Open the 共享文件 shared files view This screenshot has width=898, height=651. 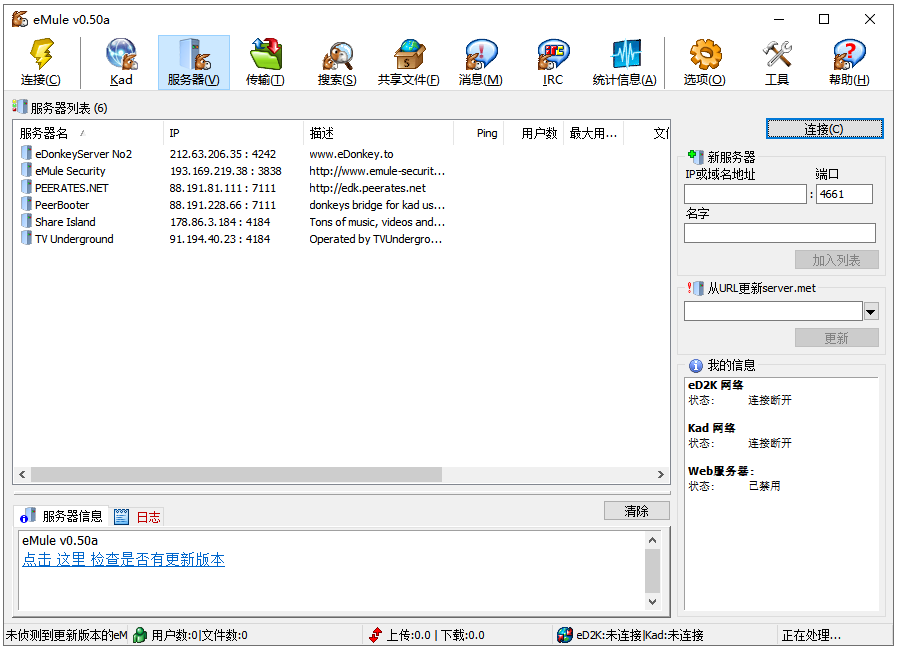408,60
